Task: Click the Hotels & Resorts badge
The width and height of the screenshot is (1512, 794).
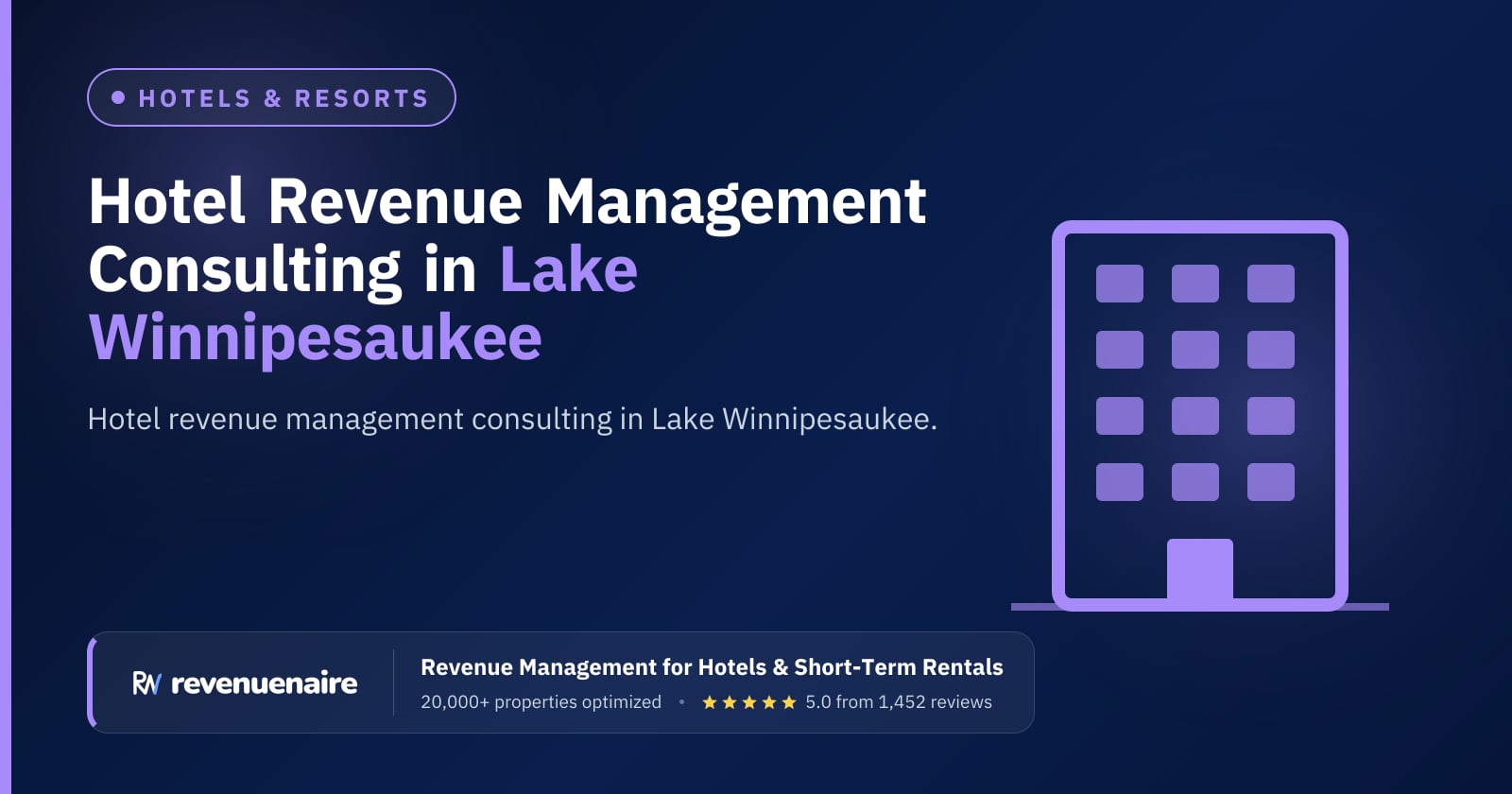Action: [x=271, y=97]
